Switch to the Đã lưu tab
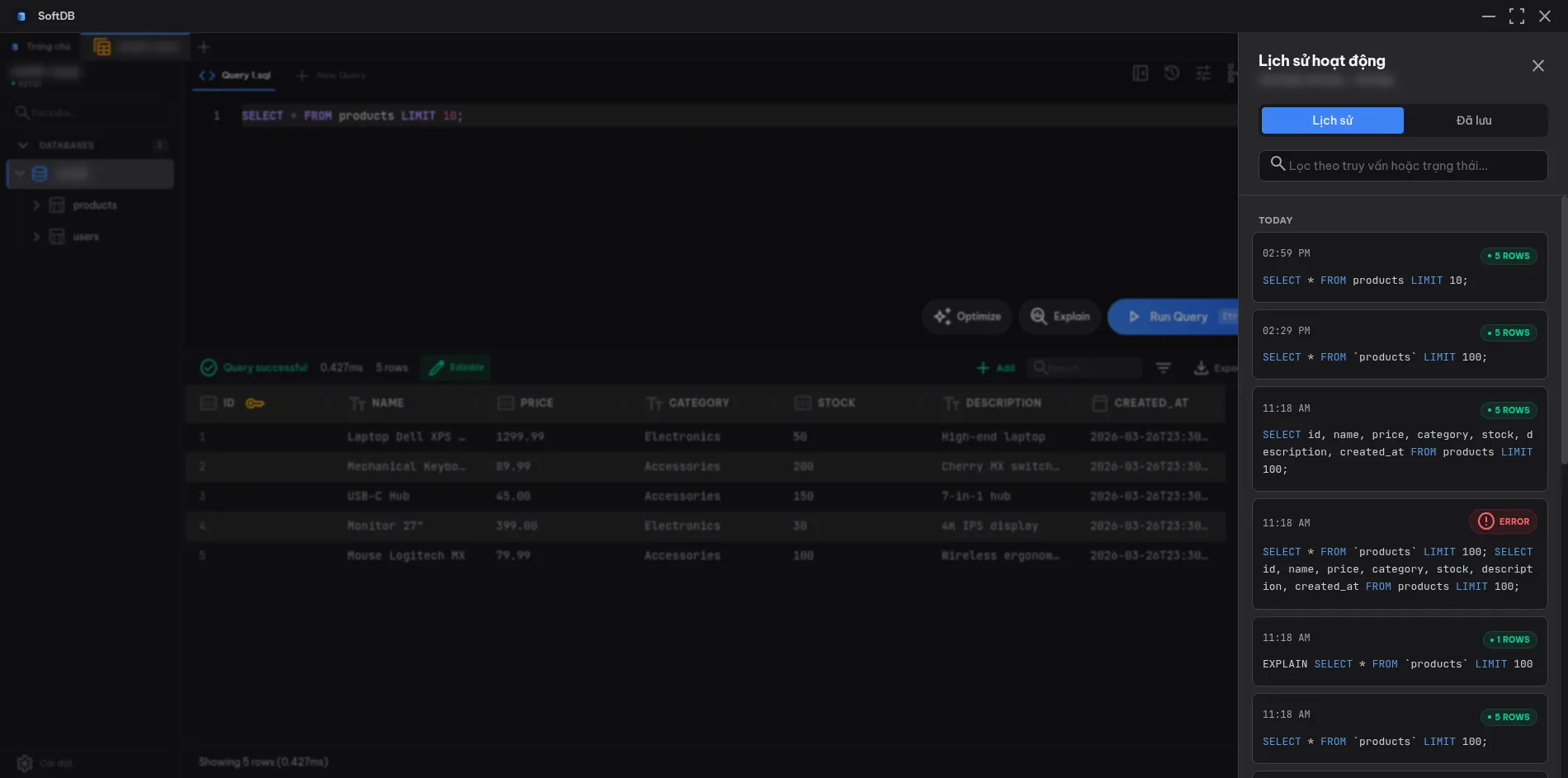The width and height of the screenshot is (1568, 778). [1473, 120]
